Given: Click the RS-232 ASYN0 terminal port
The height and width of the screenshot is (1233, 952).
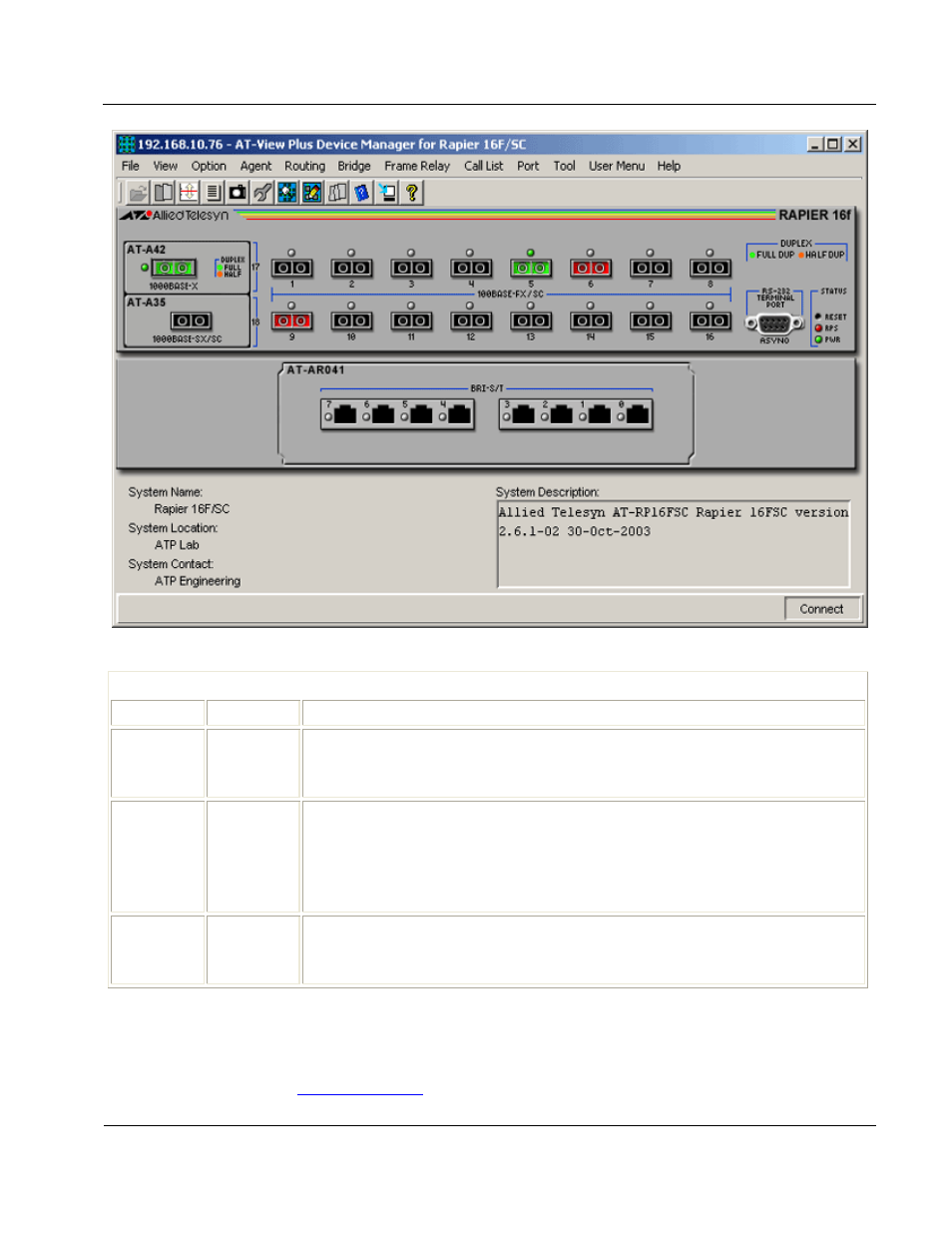Looking at the screenshot, I should click(x=774, y=323).
